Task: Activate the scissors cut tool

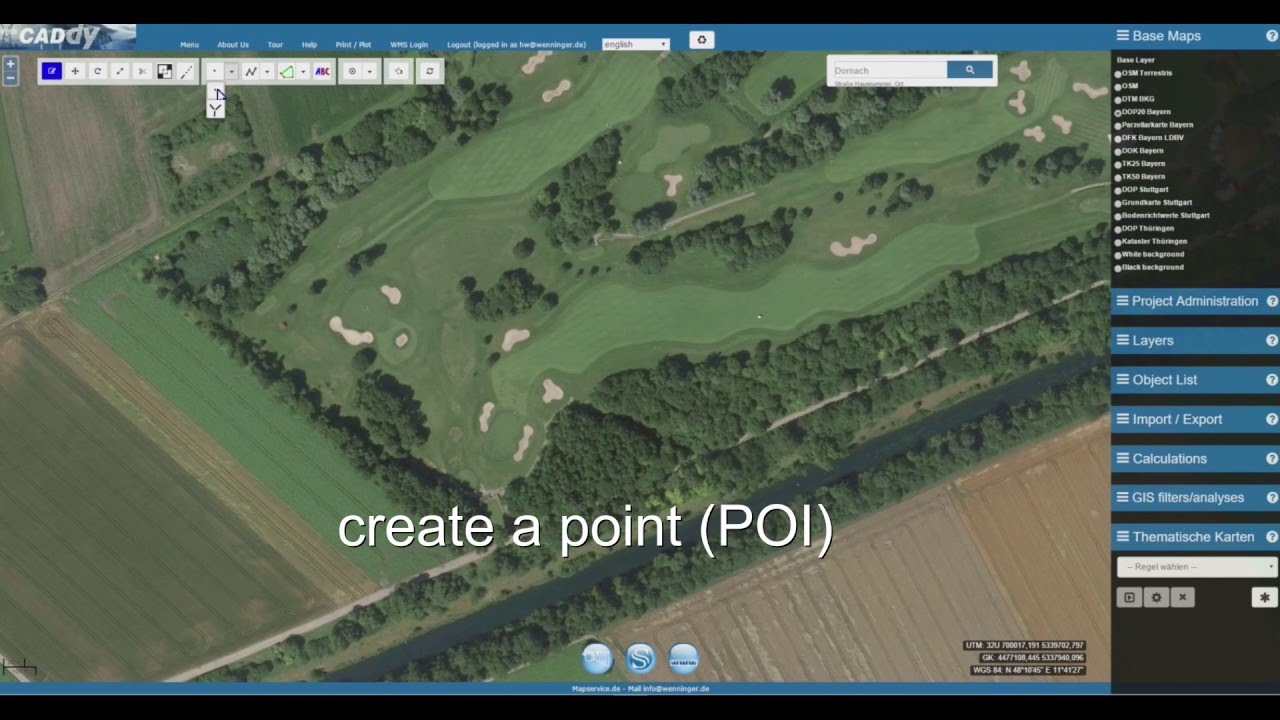Action: (142, 71)
